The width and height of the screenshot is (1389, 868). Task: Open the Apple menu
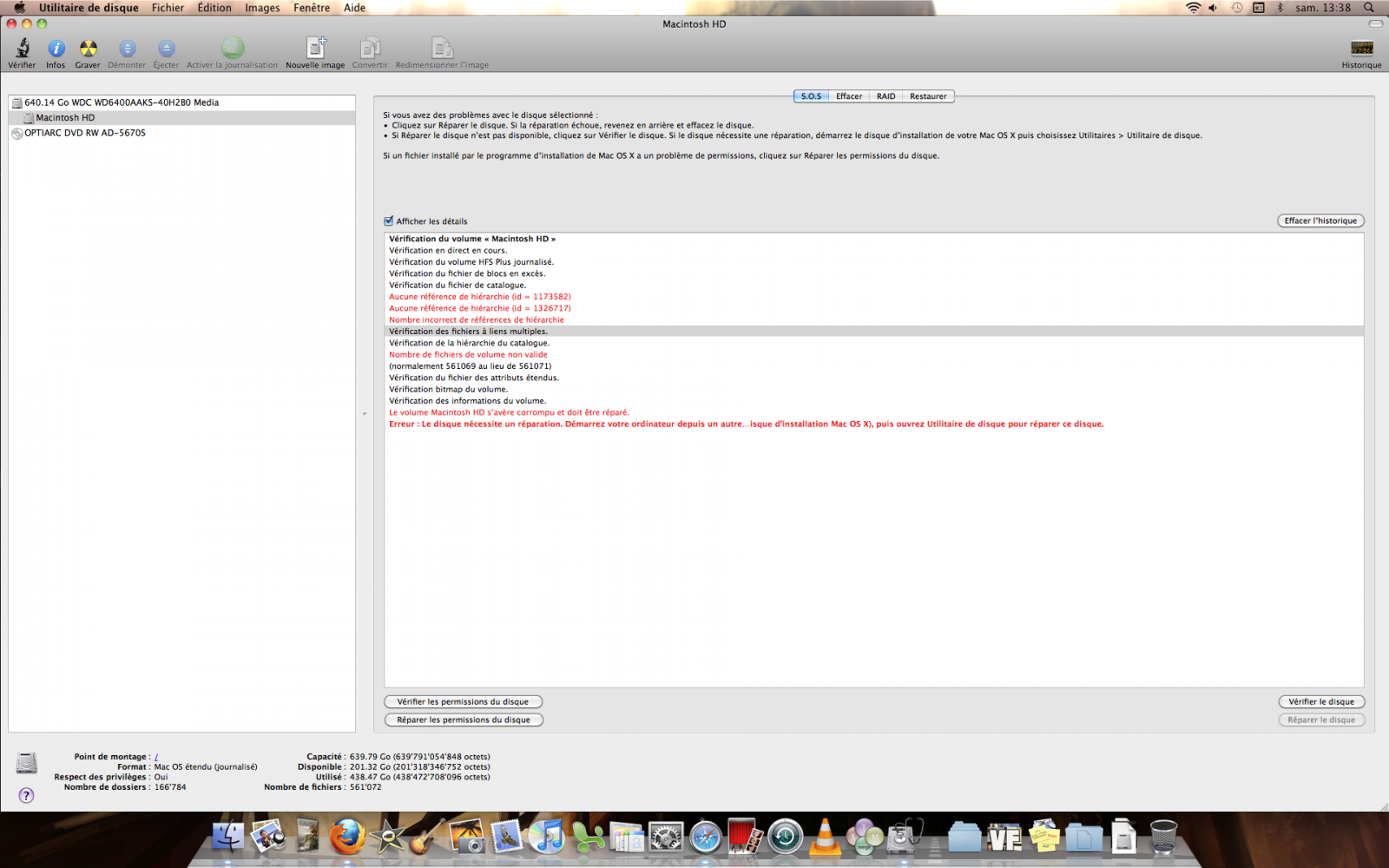pyautogui.click(x=19, y=8)
